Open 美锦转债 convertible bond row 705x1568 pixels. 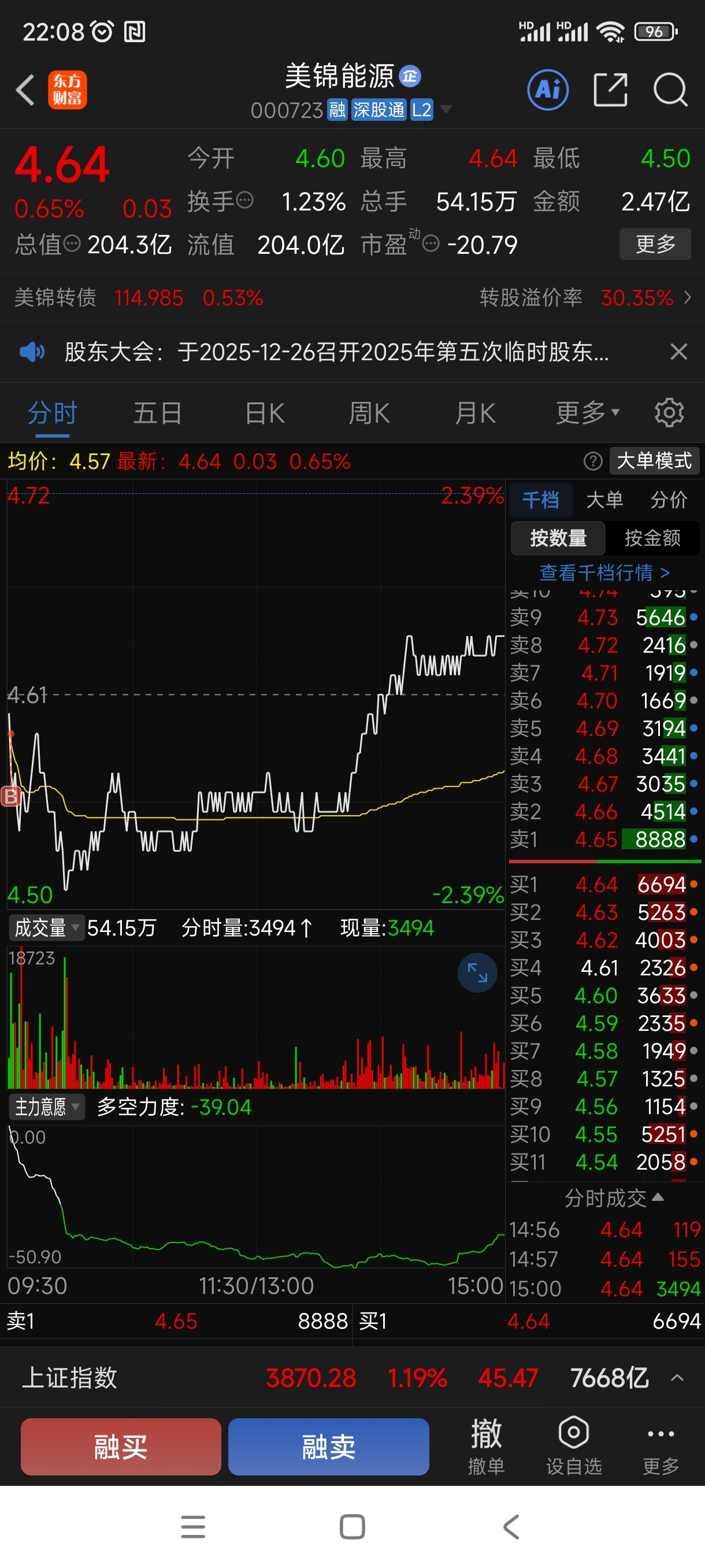click(138, 298)
